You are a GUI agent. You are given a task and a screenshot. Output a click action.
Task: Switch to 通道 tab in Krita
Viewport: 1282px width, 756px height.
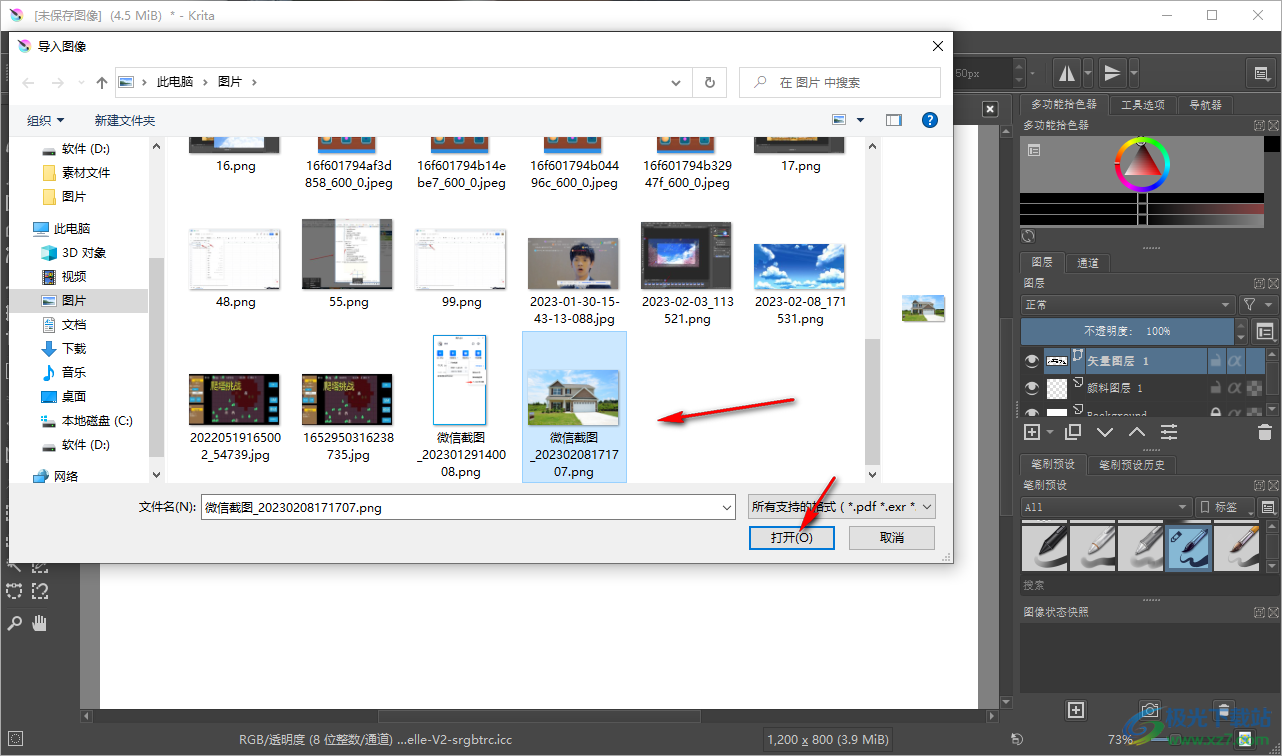[x=1088, y=263]
